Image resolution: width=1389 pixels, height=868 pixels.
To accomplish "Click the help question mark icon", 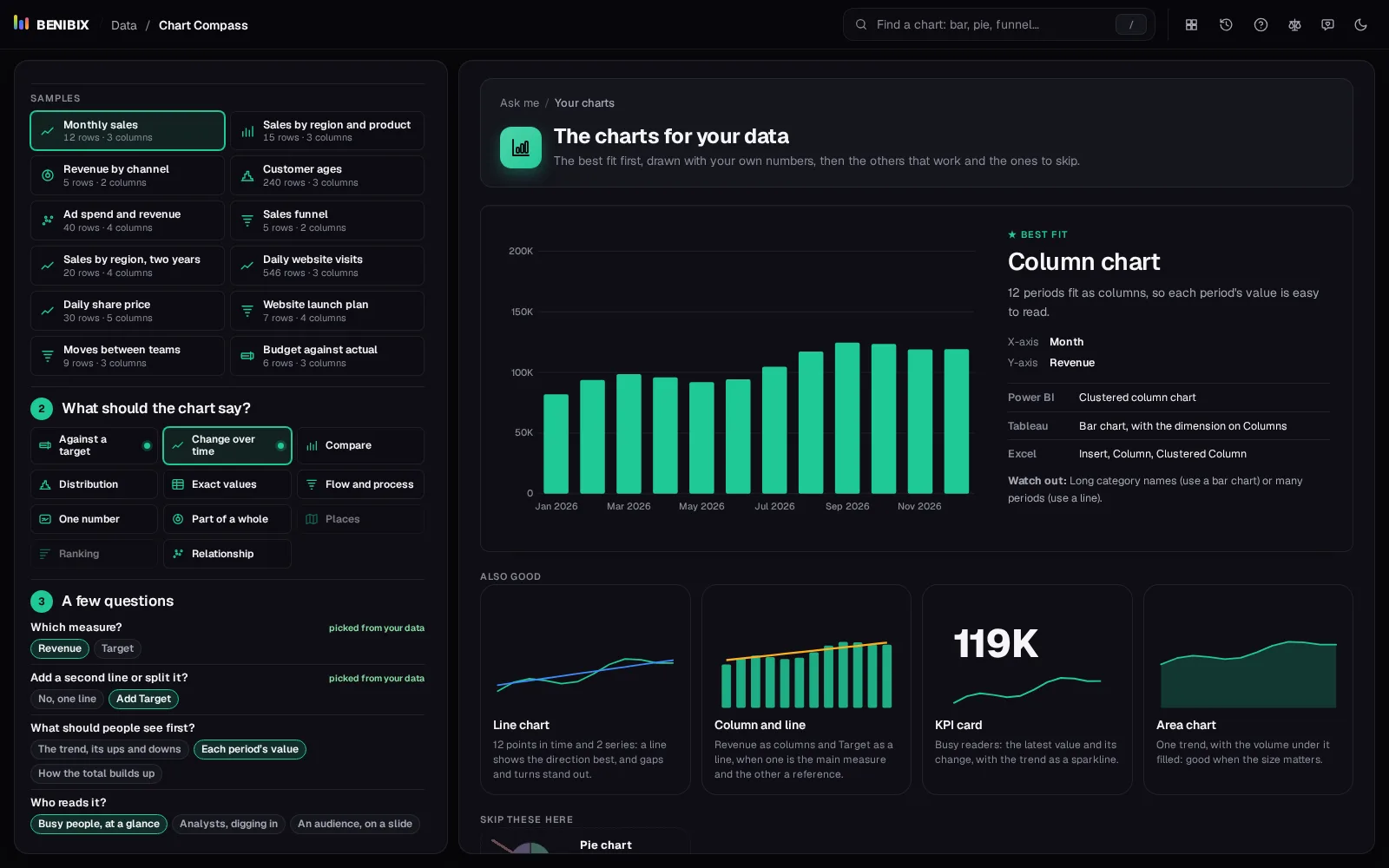I will (x=1261, y=25).
